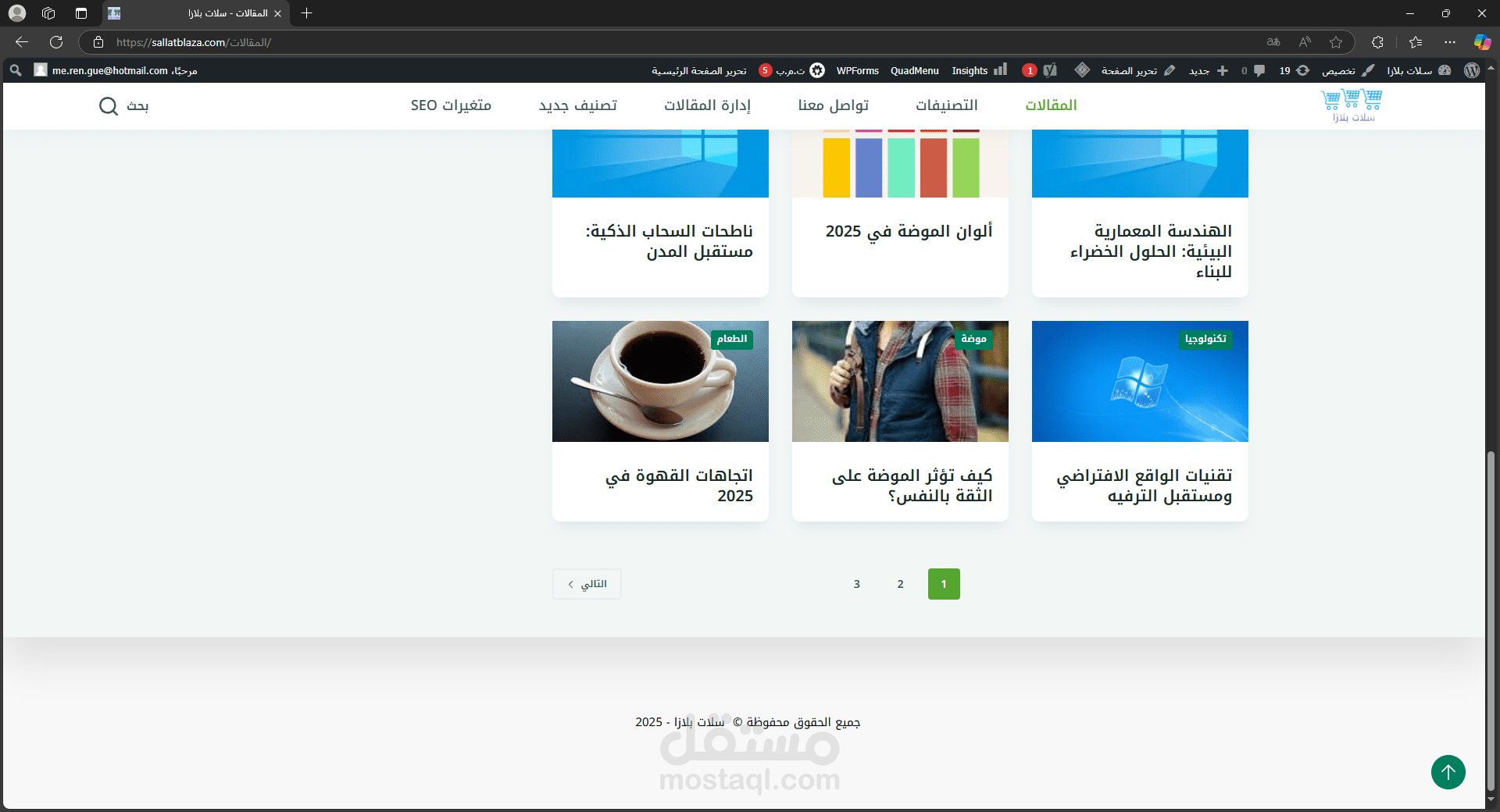1500x812 pixels.
Task: Open Edge settings and more menu
Action: pos(1450,42)
